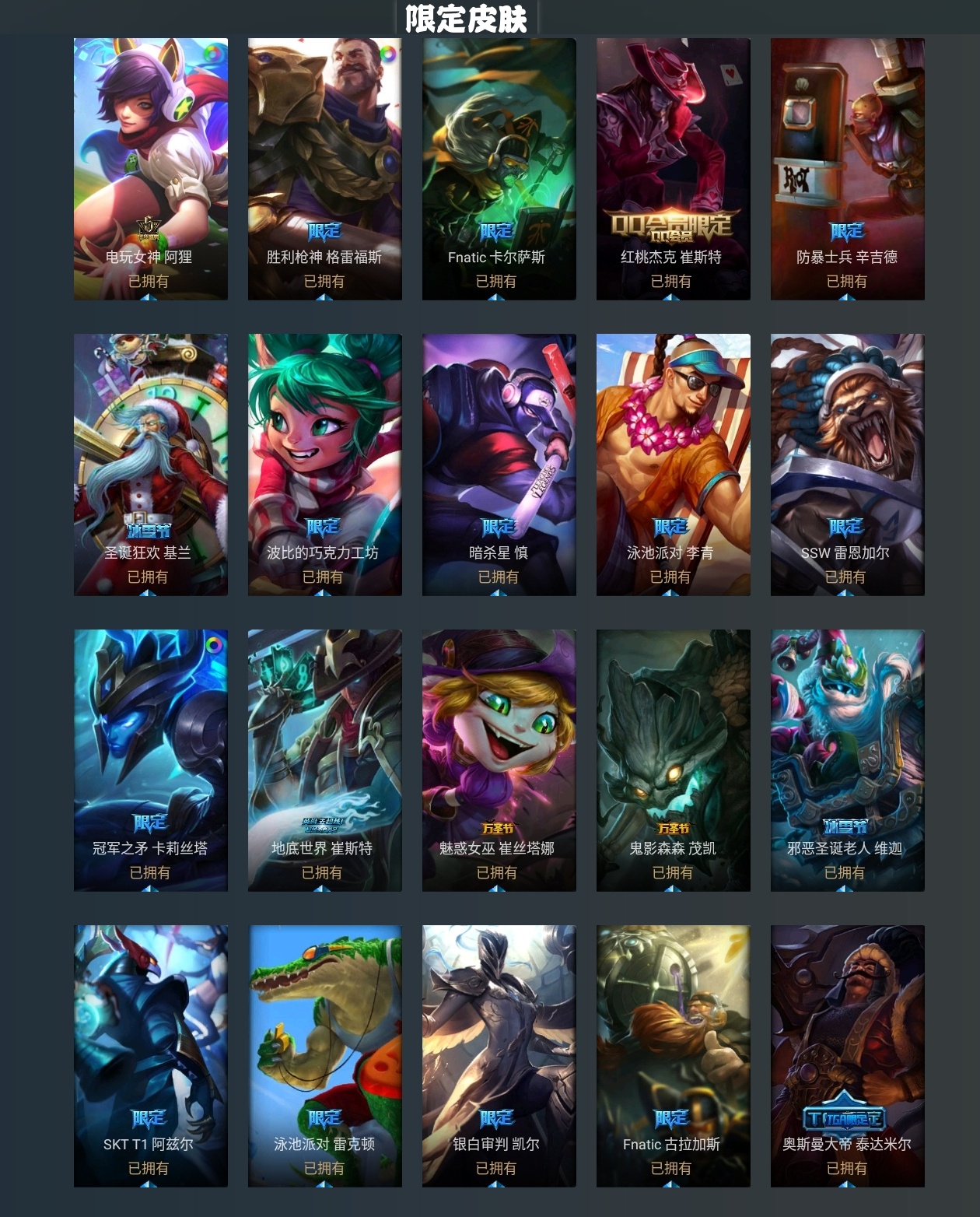Click the QQ会员限定 badge on 红桃杰克 崔斯特

pos(670,226)
